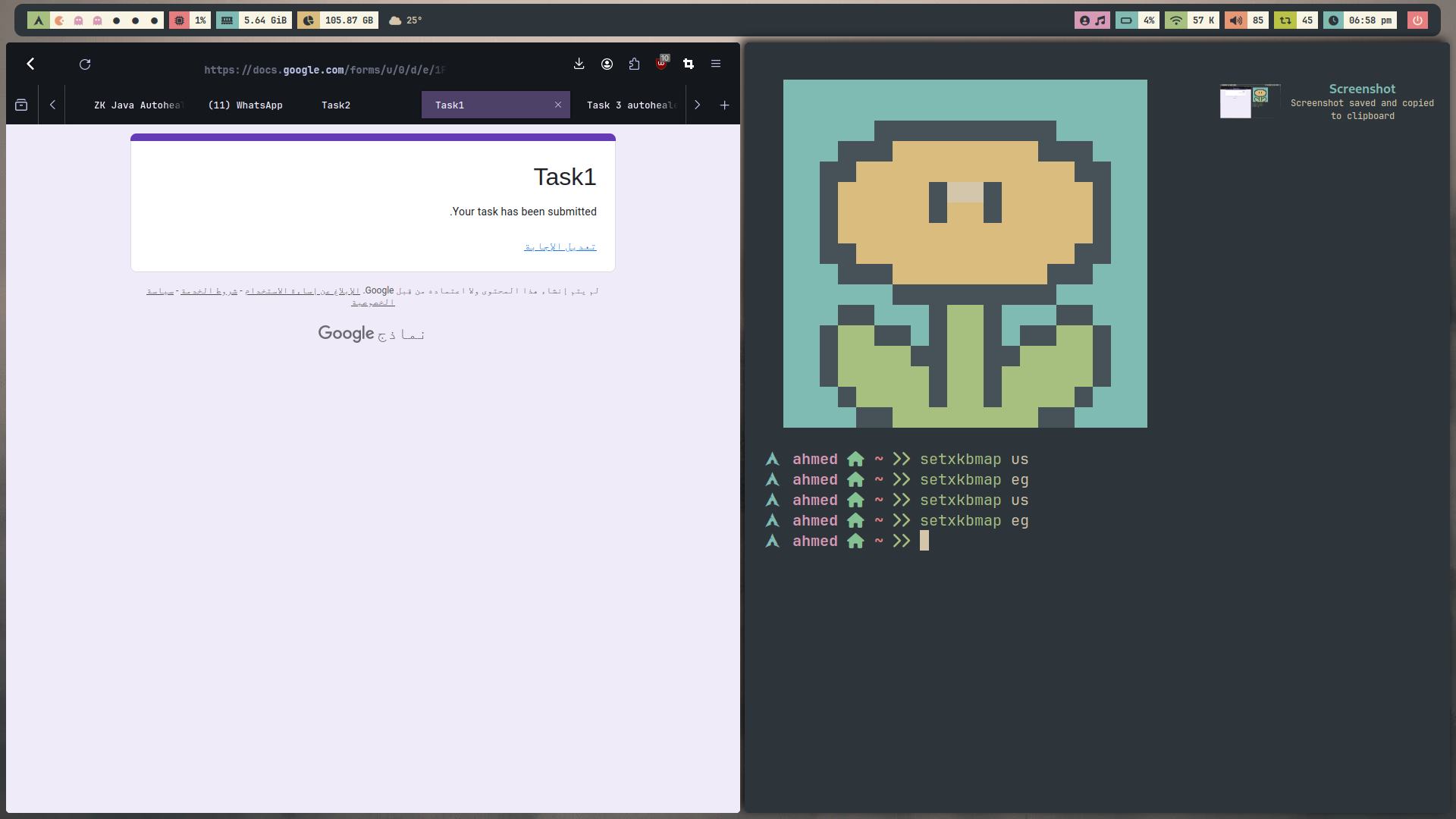This screenshot has height=819, width=1456.
Task: Click the 'Your task has been submitted' text
Action: (x=523, y=212)
